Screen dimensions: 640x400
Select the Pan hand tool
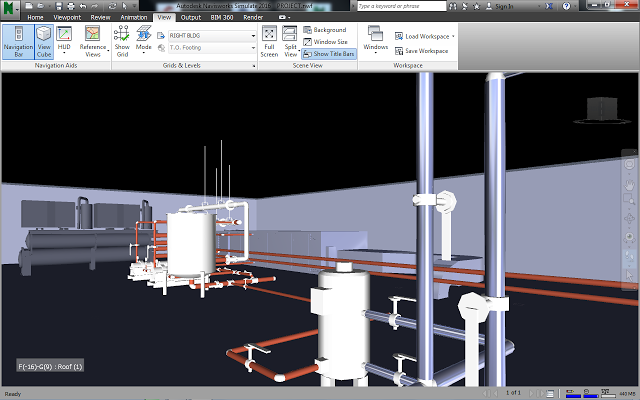point(629,184)
